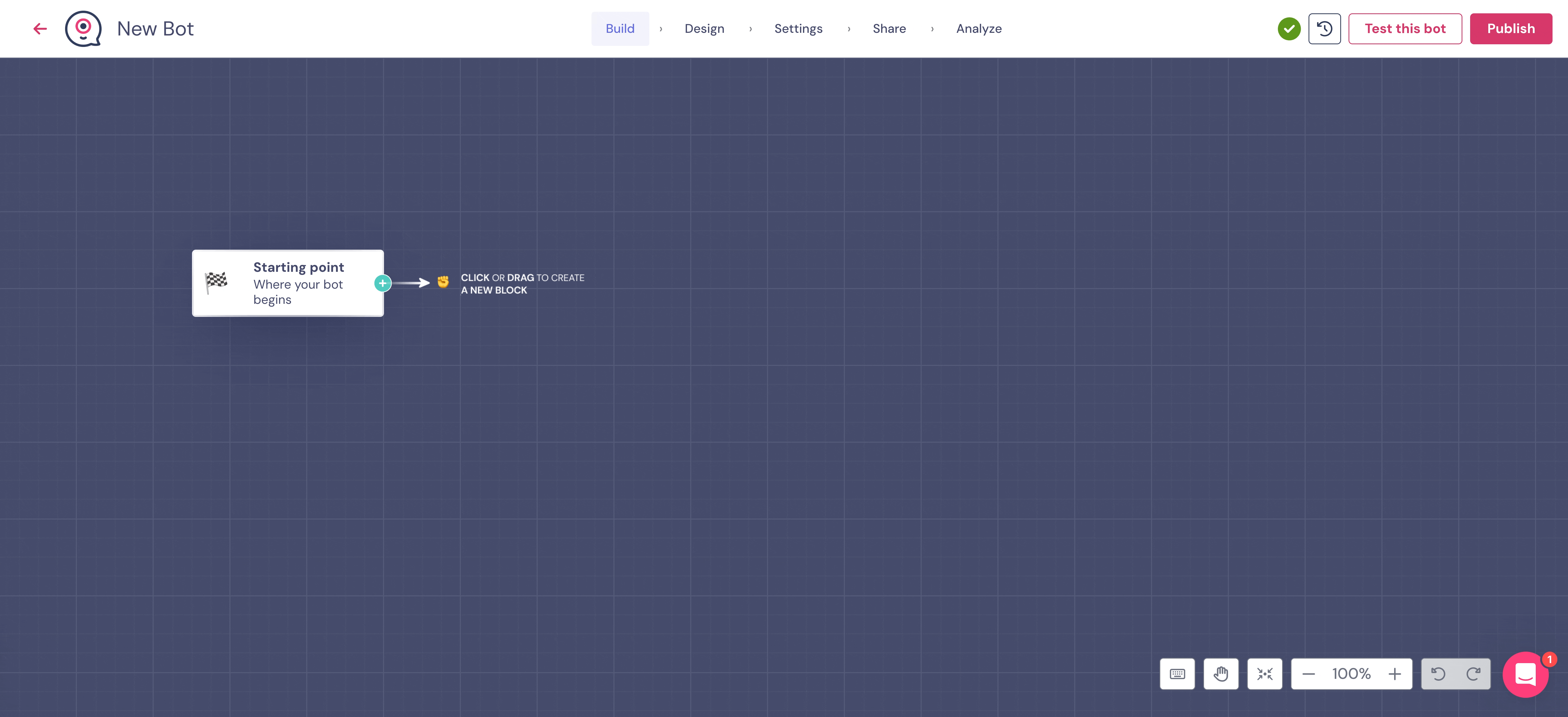Publish the bot
1568x717 pixels.
[x=1510, y=29]
